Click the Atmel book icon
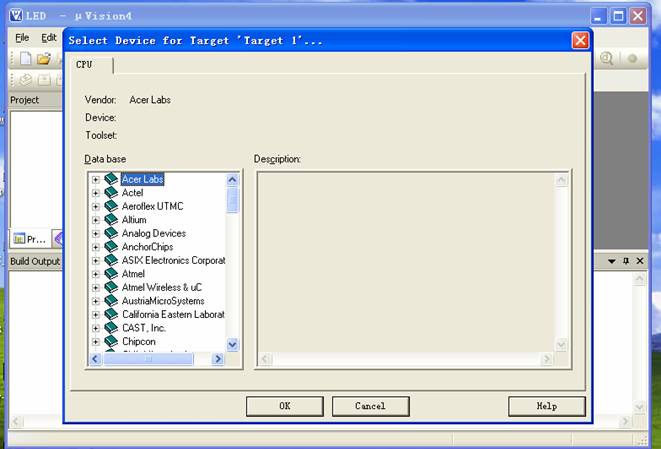This screenshot has height=449, width=661. (111, 274)
